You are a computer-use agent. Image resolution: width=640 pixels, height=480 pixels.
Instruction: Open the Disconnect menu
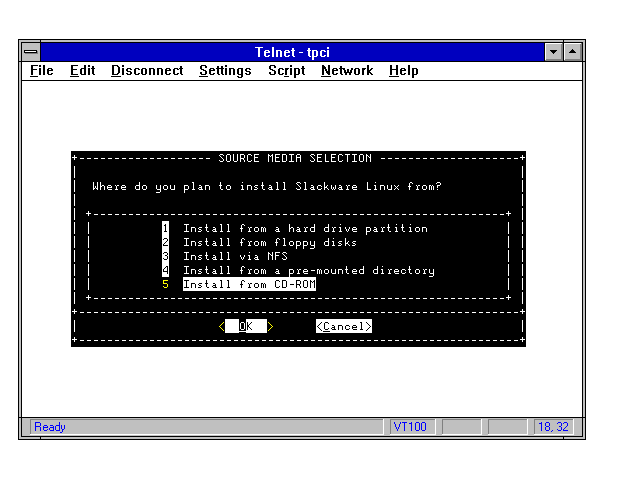point(147,71)
